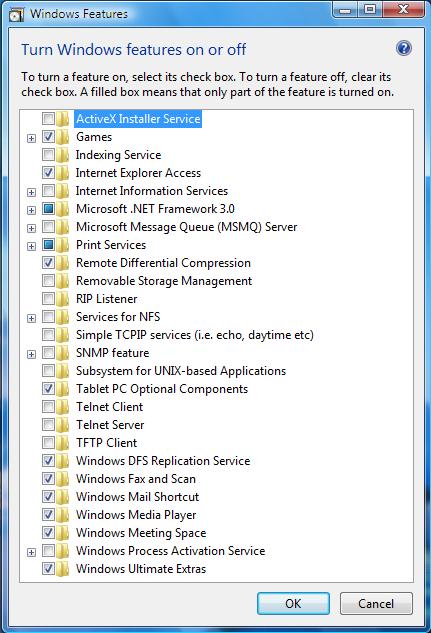Click the folder icon beside Indexing Service
This screenshot has height=633, width=431.
click(x=63, y=155)
